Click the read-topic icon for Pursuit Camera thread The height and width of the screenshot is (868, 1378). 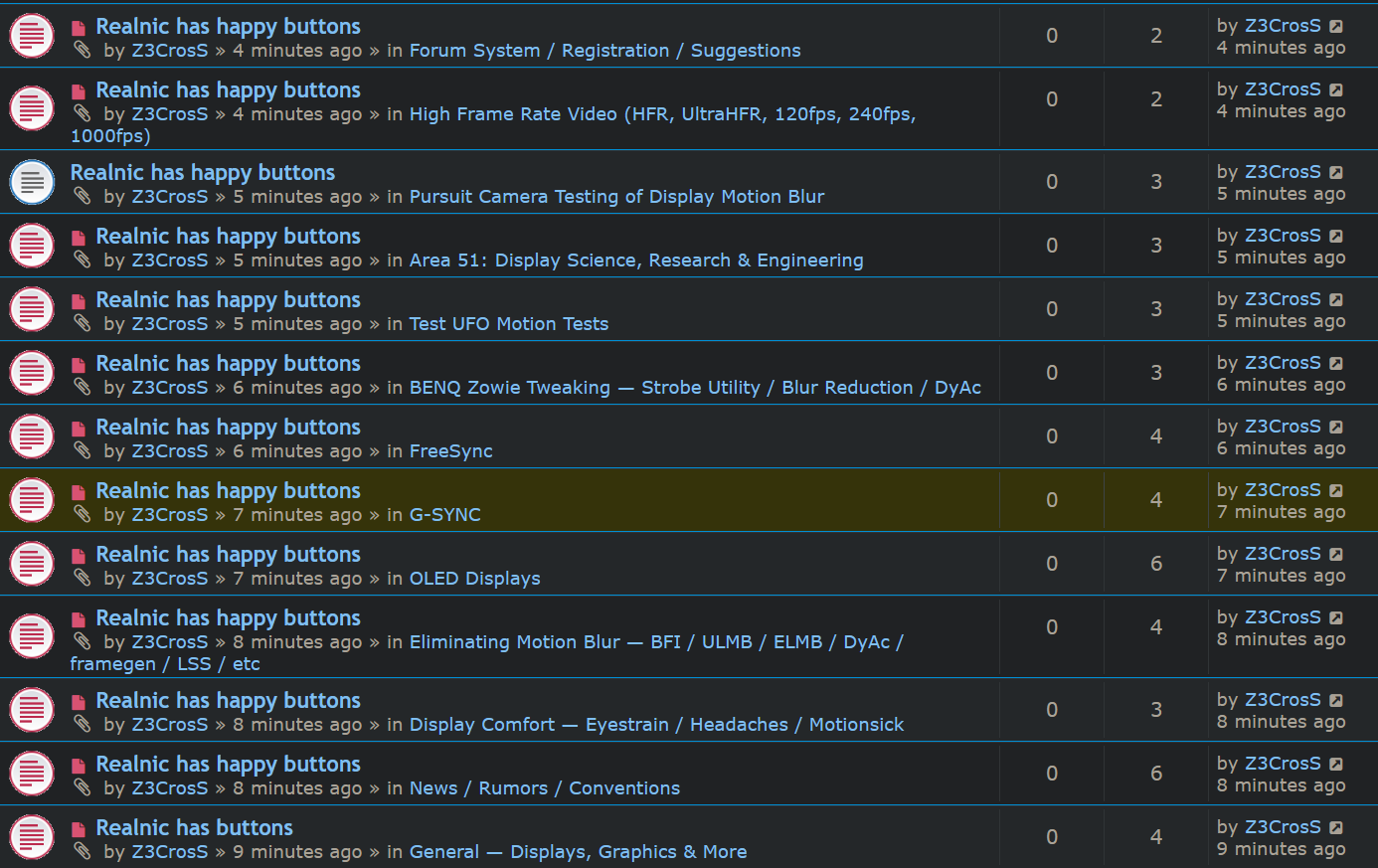coord(32,182)
